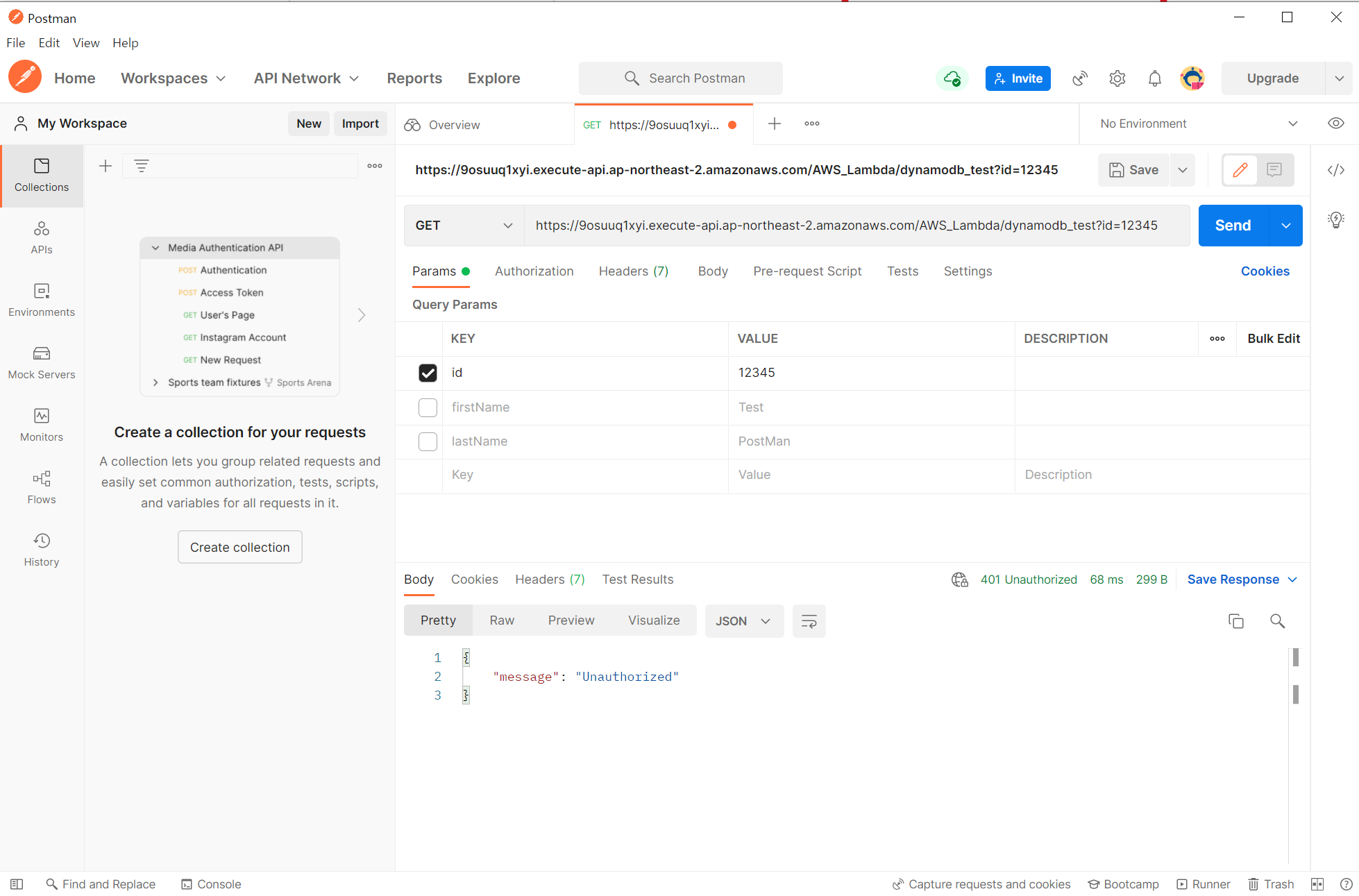Viewport: 1359px width, 896px height.
Task: Open the APIs sidebar section
Action: click(x=42, y=238)
